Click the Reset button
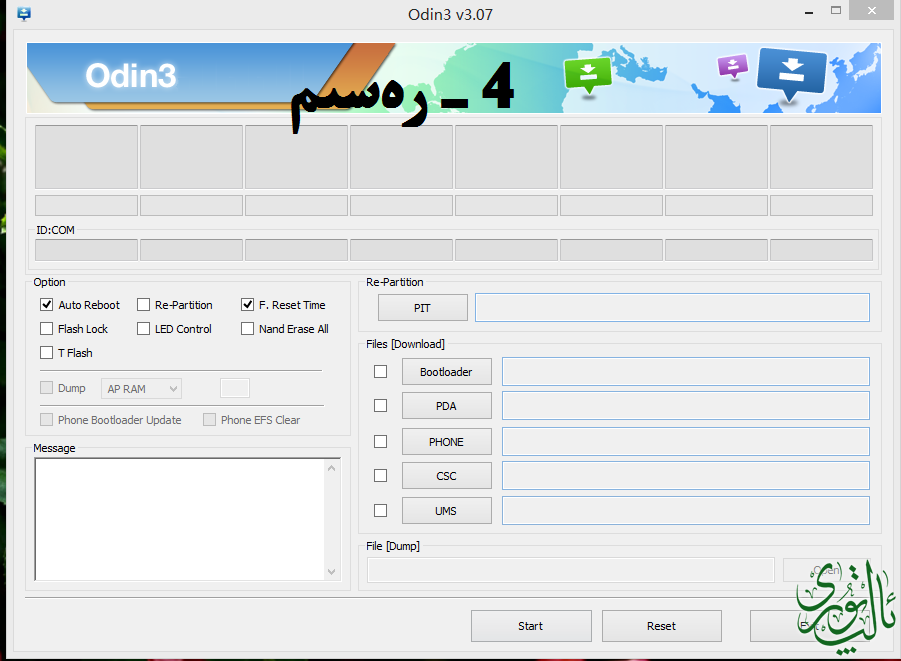Image resolution: width=901 pixels, height=661 pixels. (x=661, y=626)
